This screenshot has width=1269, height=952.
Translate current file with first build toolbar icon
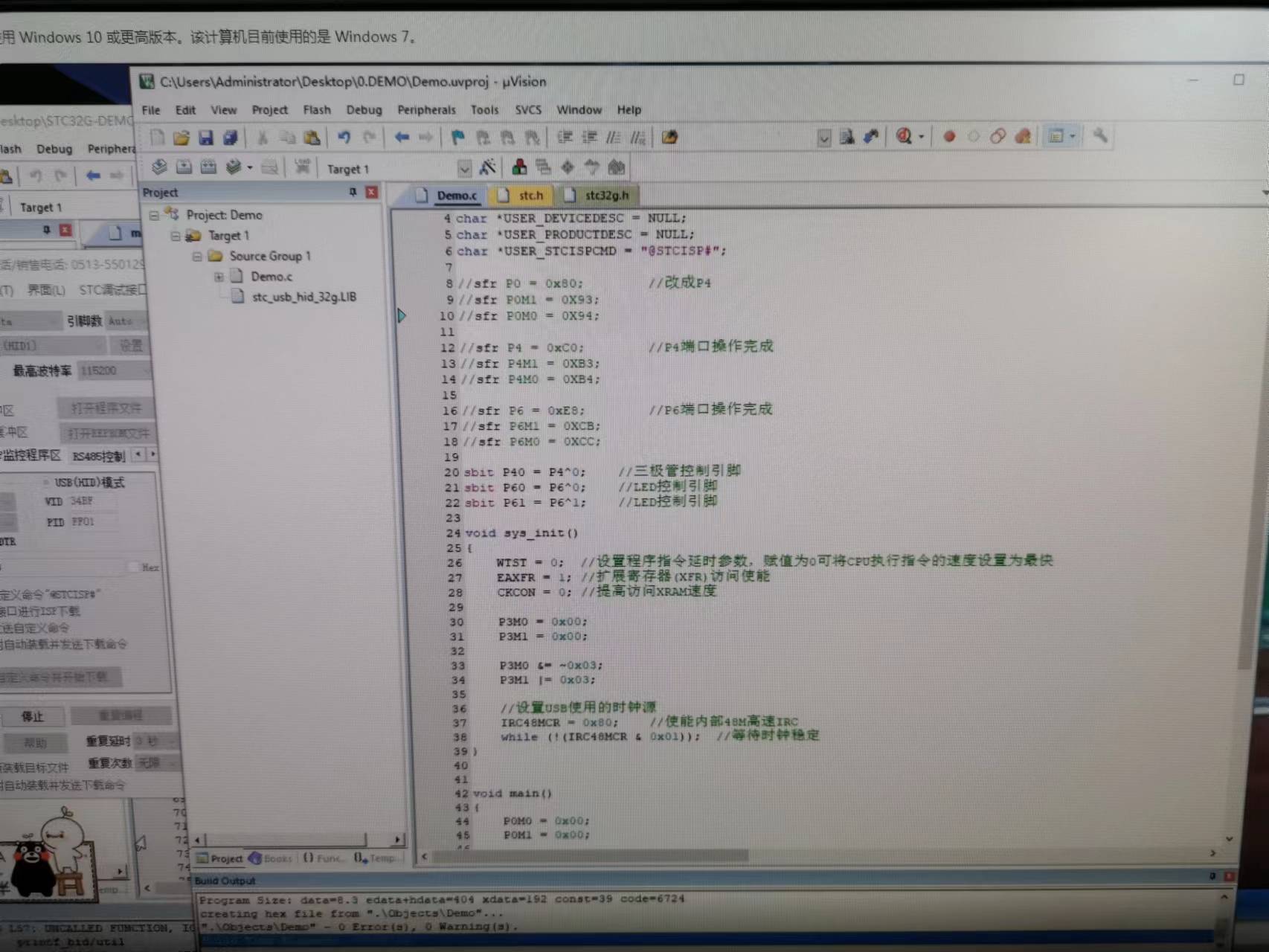click(159, 167)
